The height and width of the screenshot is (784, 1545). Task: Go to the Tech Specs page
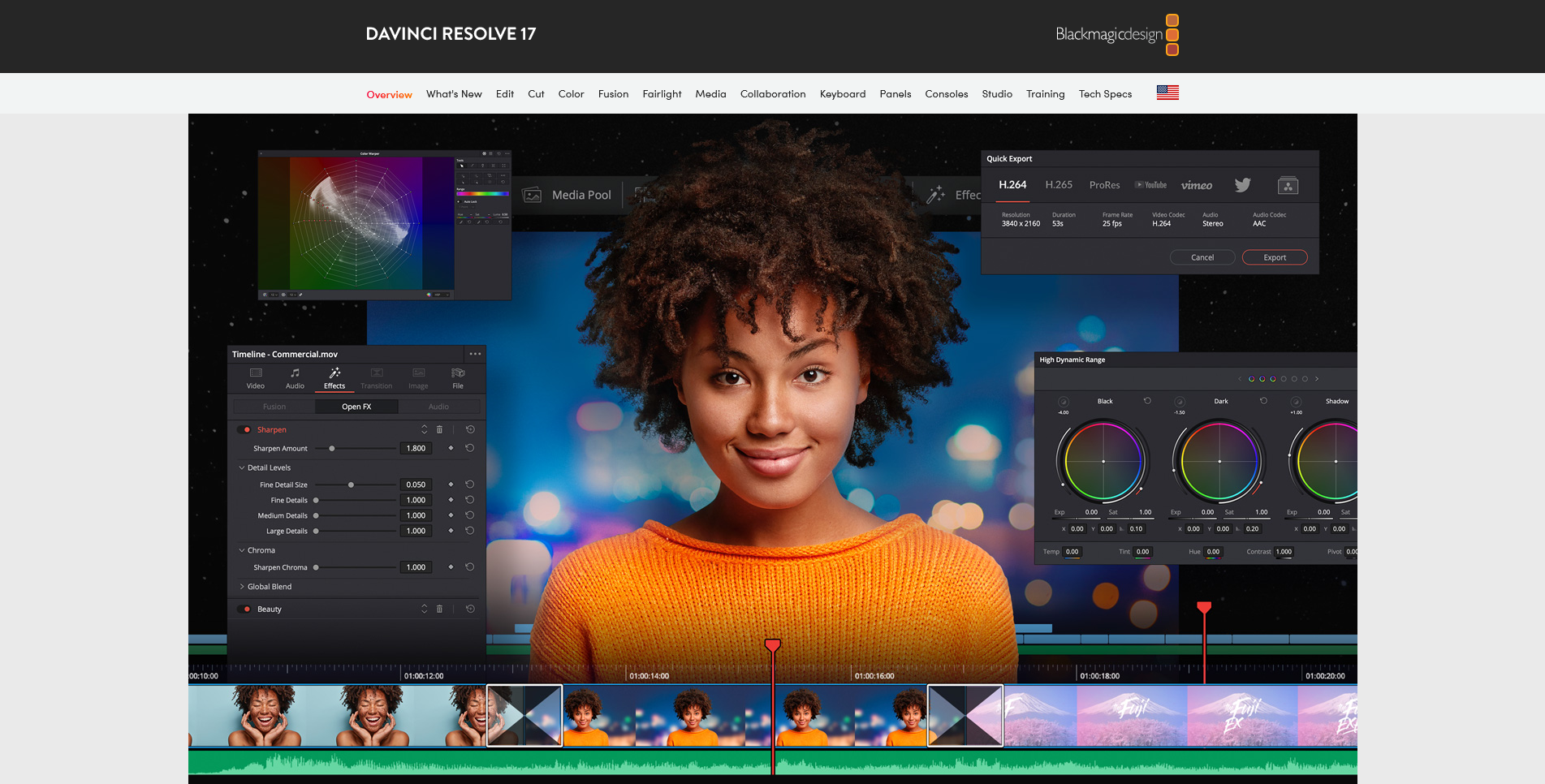(x=1105, y=94)
